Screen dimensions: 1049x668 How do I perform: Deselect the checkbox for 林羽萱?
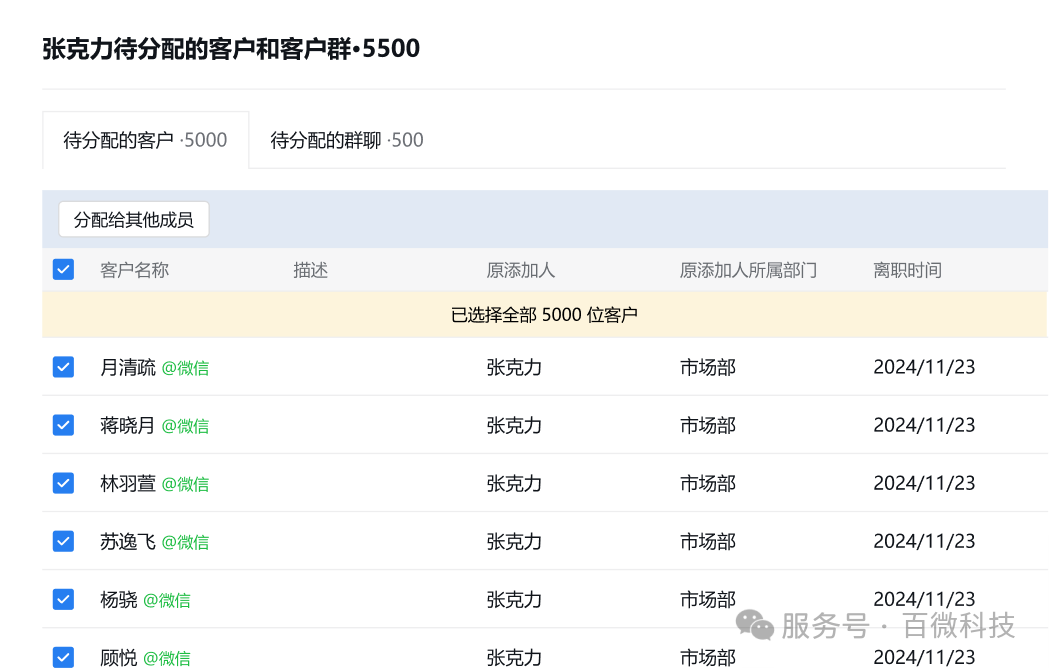click(63, 483)
